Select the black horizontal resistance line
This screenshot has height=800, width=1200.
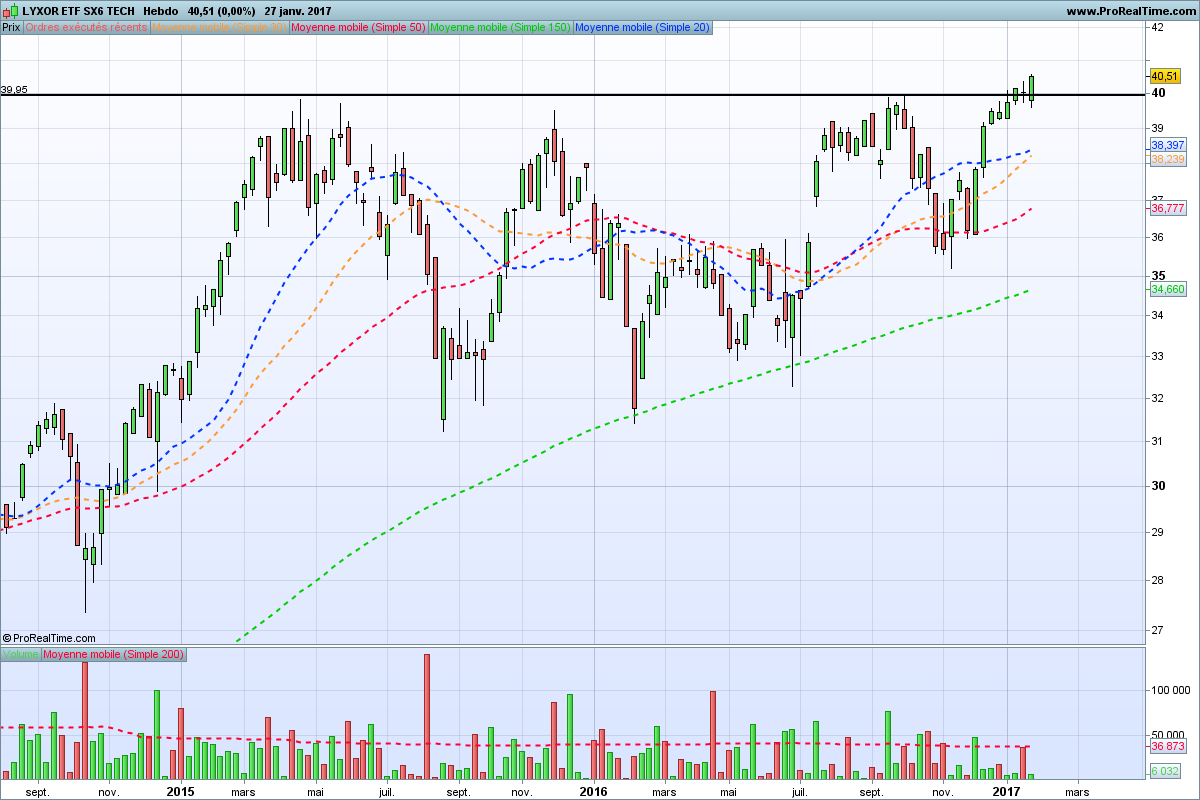(x=572, y=95)
